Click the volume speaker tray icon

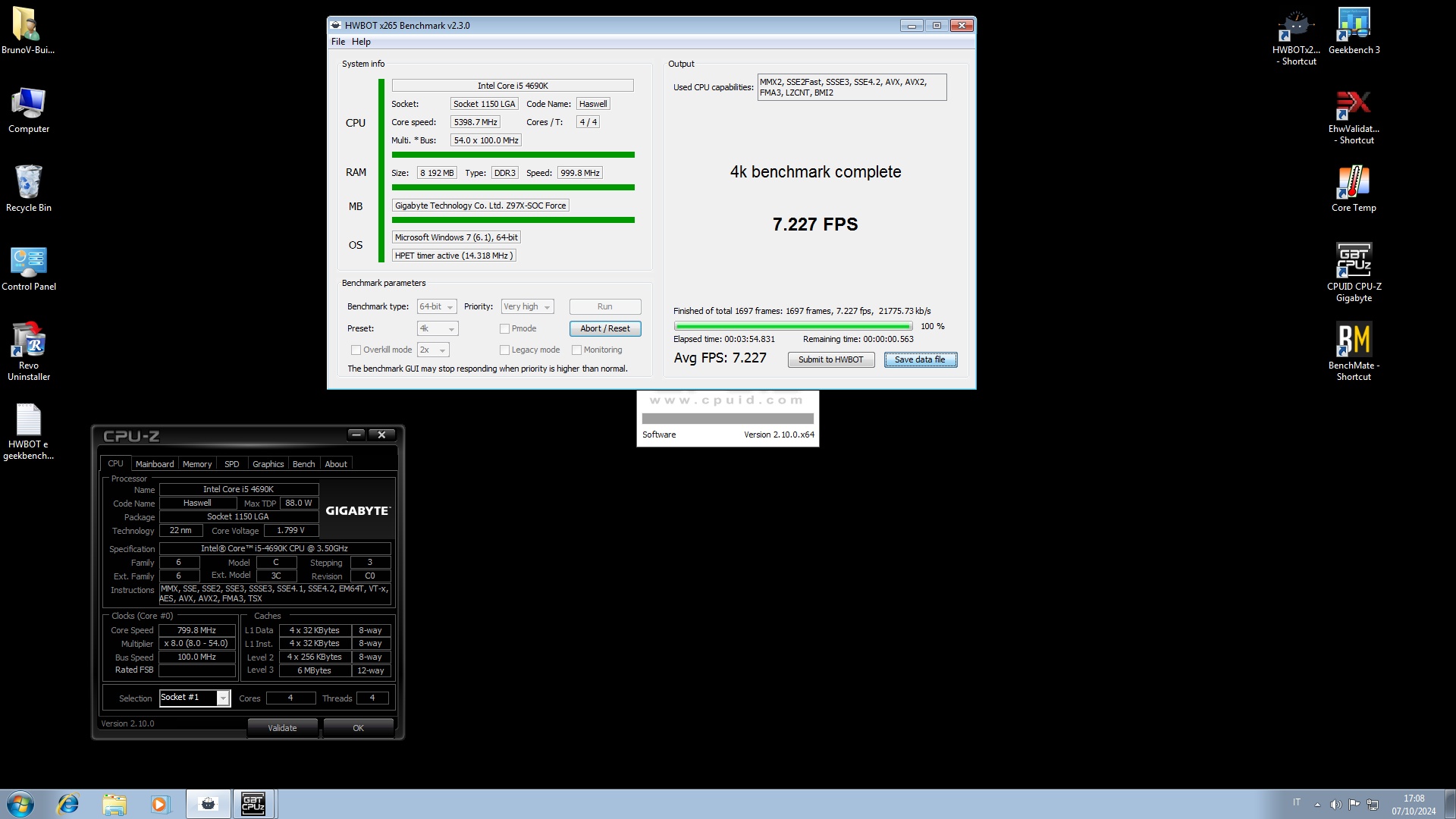1335,804
